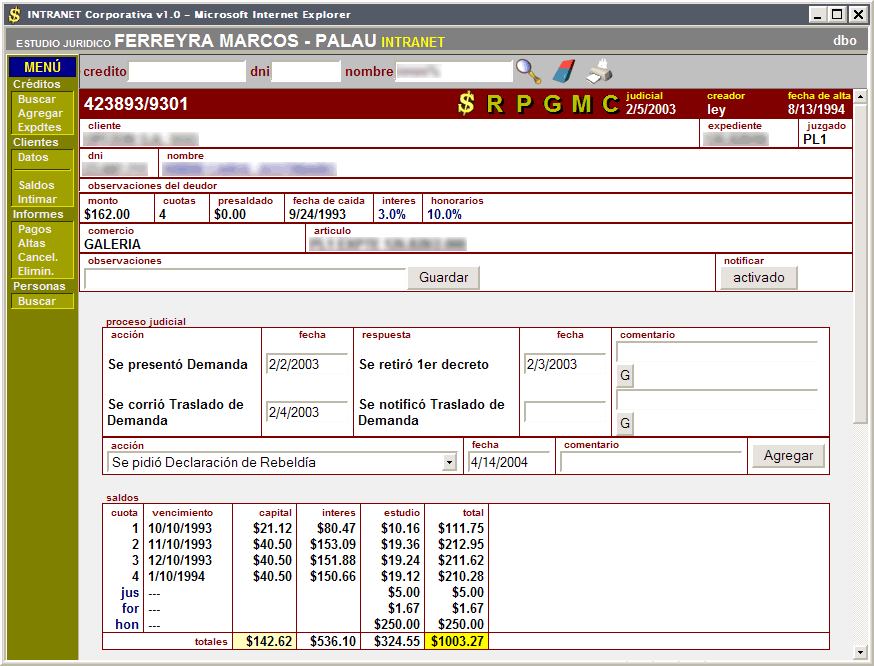Click the scroll down arrow of the page scrollbar
The image size is (874, 666).
[x=860, y=651]
